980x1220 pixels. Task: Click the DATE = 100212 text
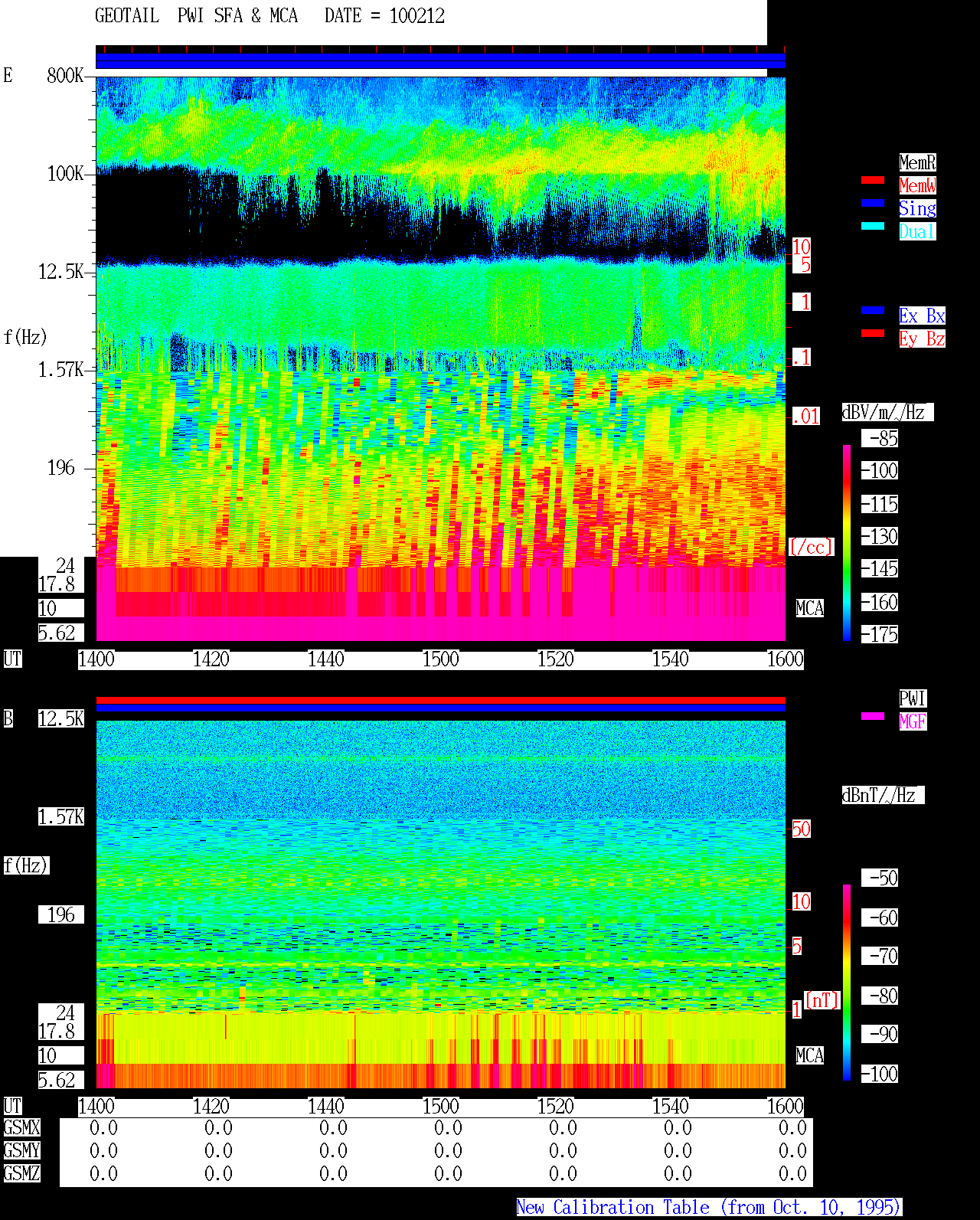[384, 16]
